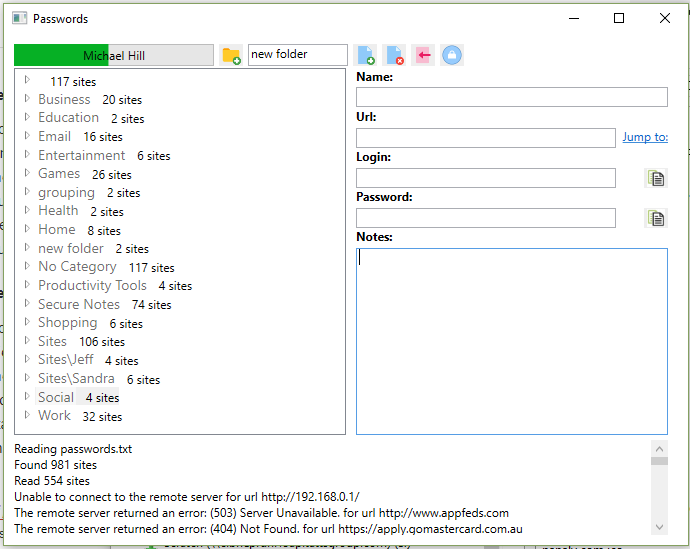Click the blue padlock circle icon
This screenshot has width=690, height=549.
click(452, 55)
